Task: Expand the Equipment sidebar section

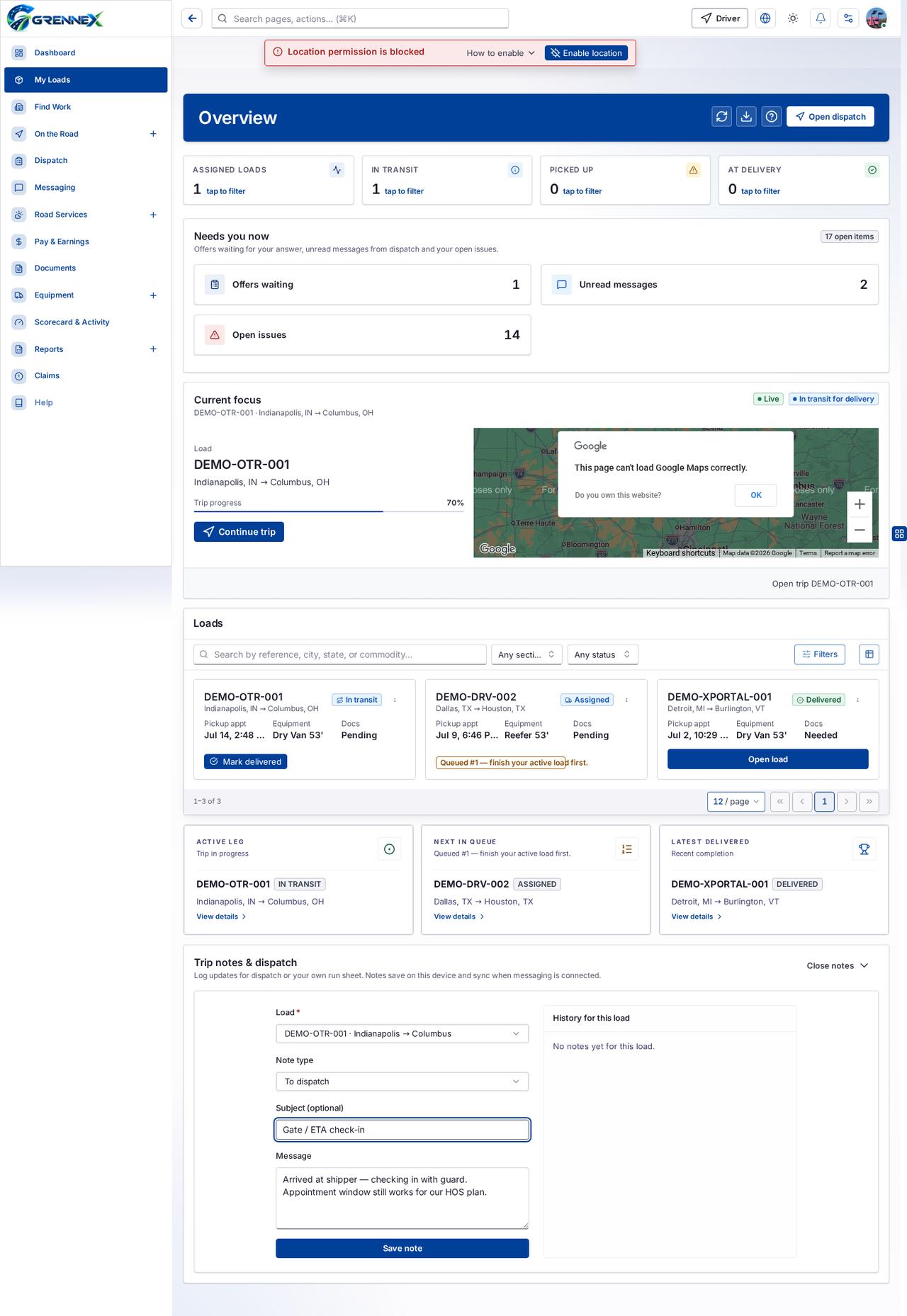Action: pyautogui.click(x=153, y=295)
